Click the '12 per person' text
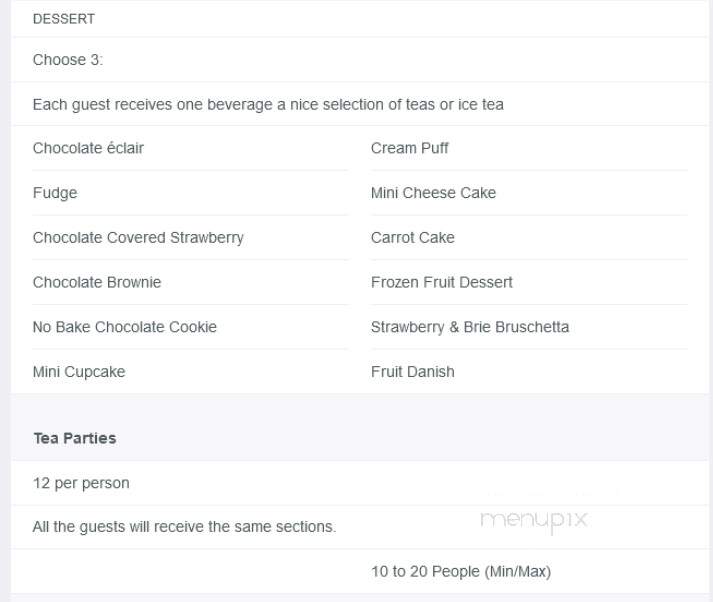The height and width of the screenshot is (602, 713). coord(81,483)
